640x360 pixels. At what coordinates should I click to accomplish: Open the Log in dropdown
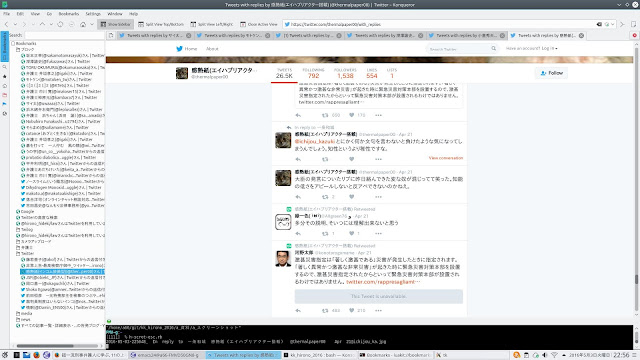[x=531, y=48]
